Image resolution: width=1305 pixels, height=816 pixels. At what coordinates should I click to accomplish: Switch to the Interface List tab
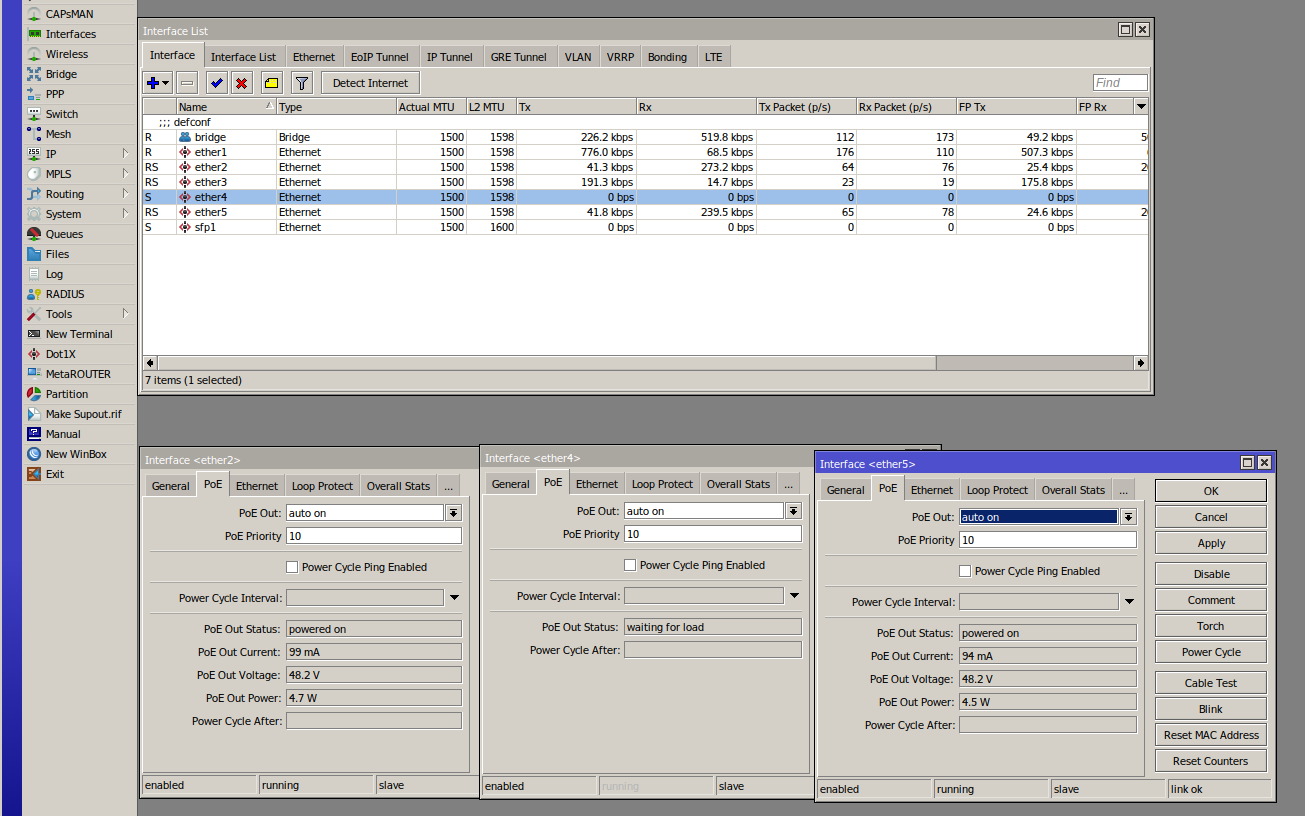pyautogui.click(x=243, y=57)
